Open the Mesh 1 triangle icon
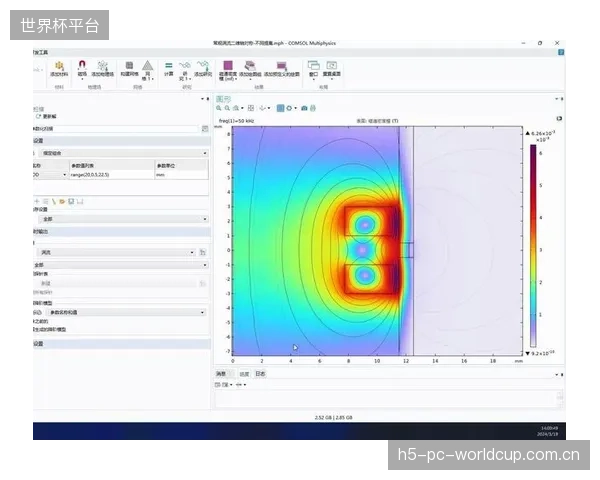The image size is (600, 480). (x=147, y=65)
